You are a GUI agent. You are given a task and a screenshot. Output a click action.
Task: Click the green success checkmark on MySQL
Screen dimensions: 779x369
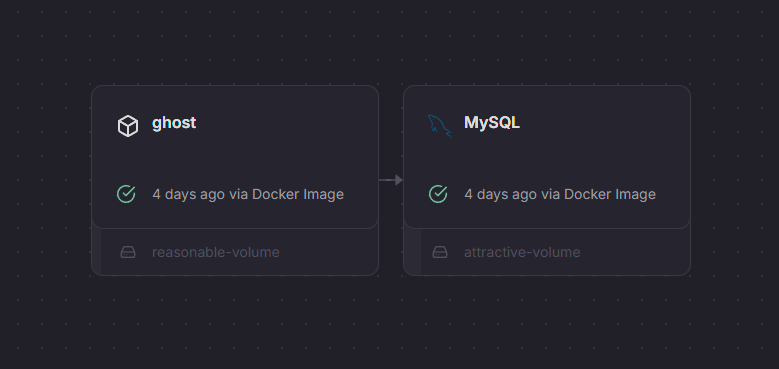[438, 194]
